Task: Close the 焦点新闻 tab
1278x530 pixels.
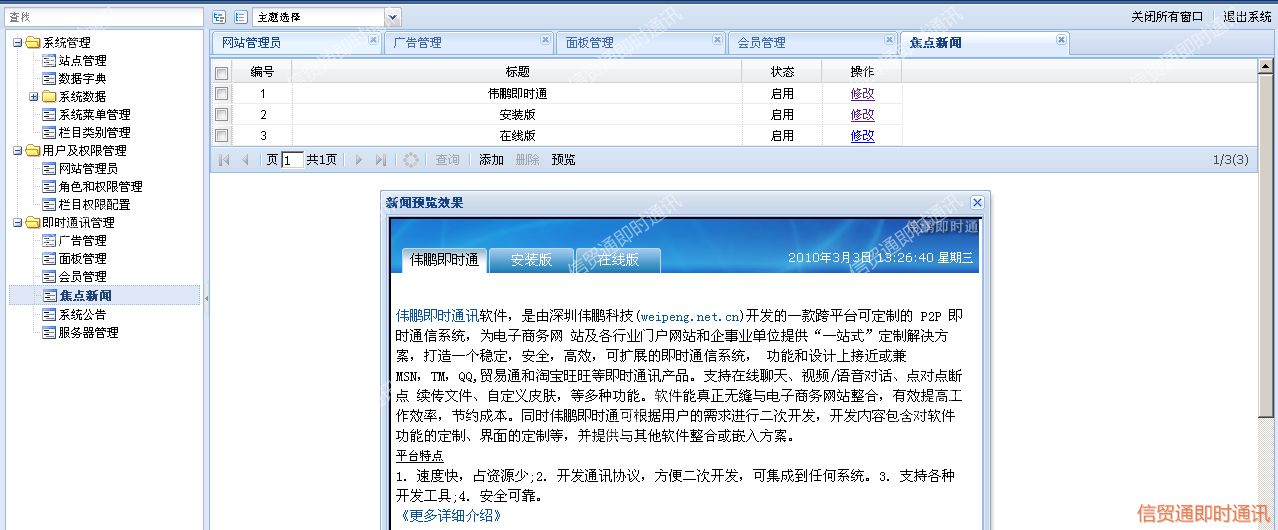Action: tap(1061, 40)
